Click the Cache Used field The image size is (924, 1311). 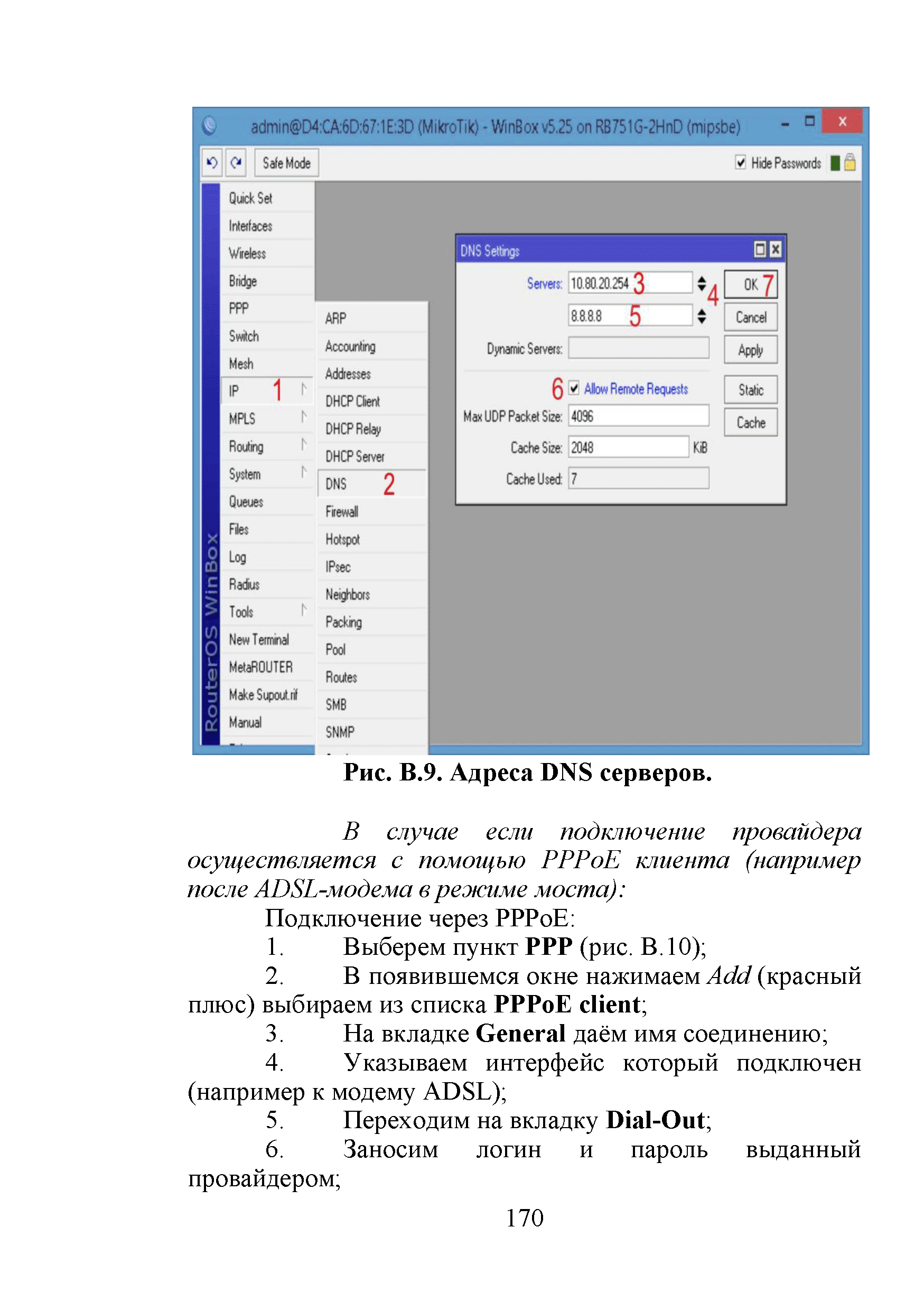click(639, 479)
